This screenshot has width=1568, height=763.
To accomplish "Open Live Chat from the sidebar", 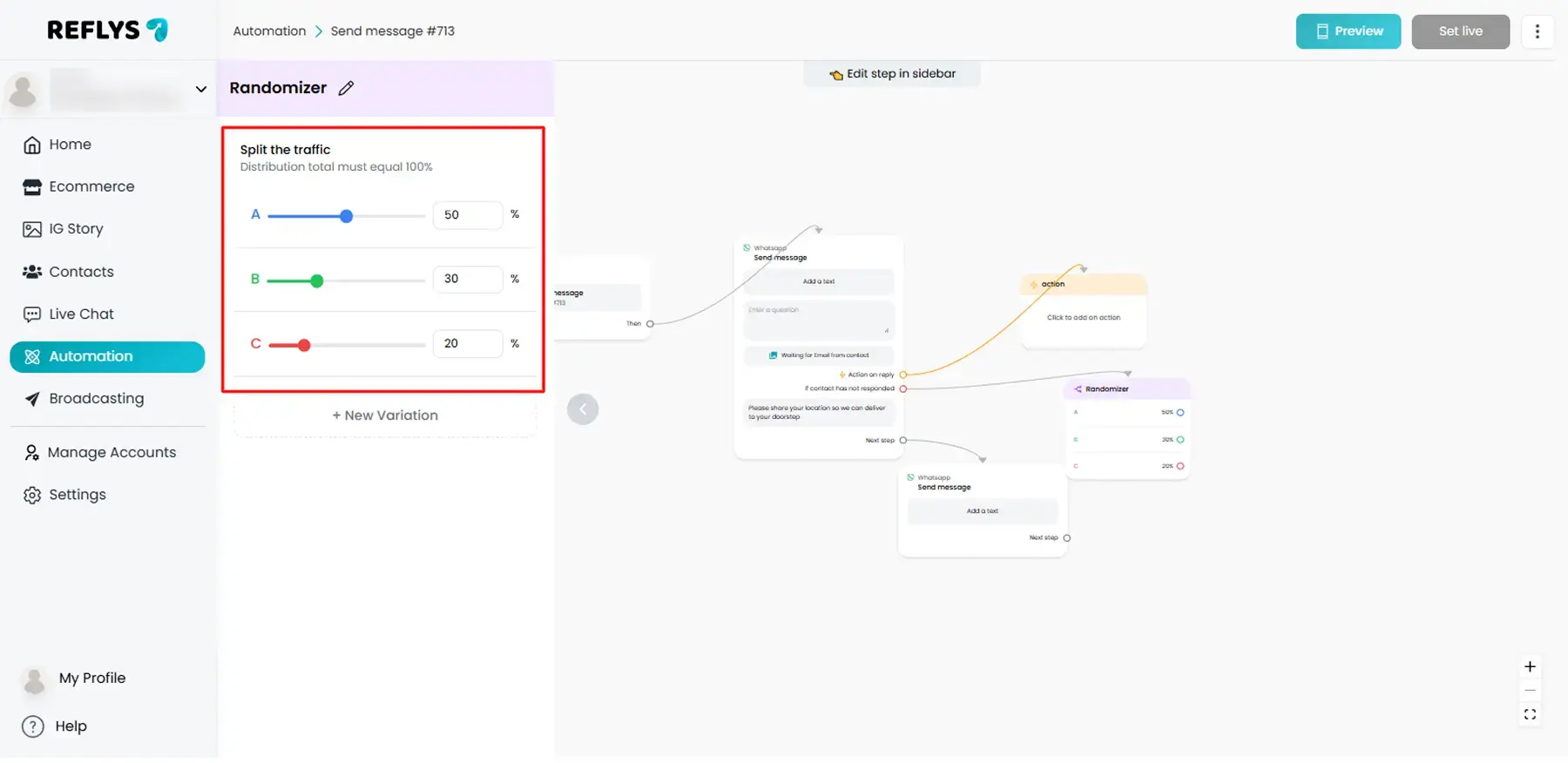I will [x=81, y=314].
